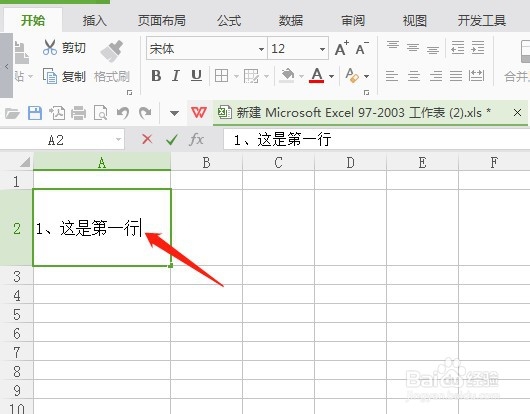
Task: Open fill color dropdown arrow
Action: tap(301, 76)
